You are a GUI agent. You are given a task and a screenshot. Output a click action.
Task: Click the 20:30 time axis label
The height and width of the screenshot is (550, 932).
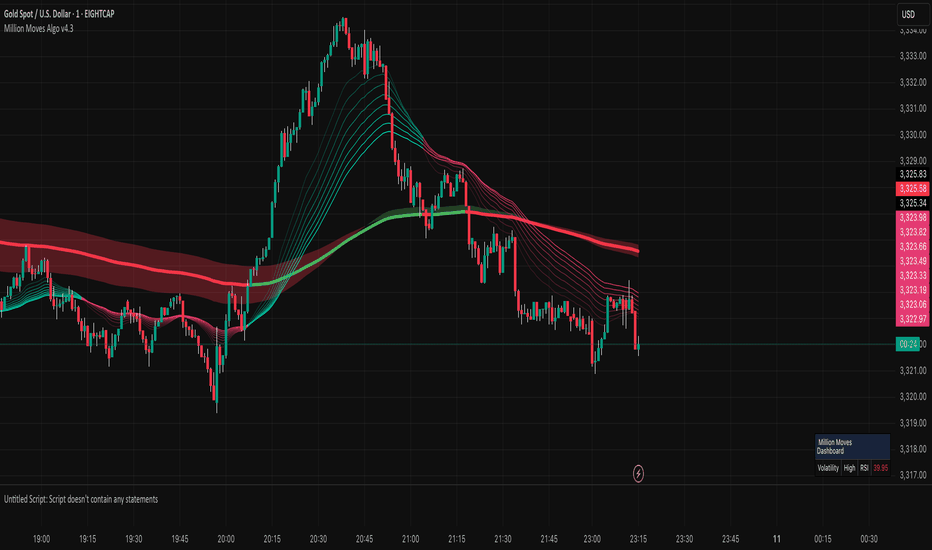[318, 539]
